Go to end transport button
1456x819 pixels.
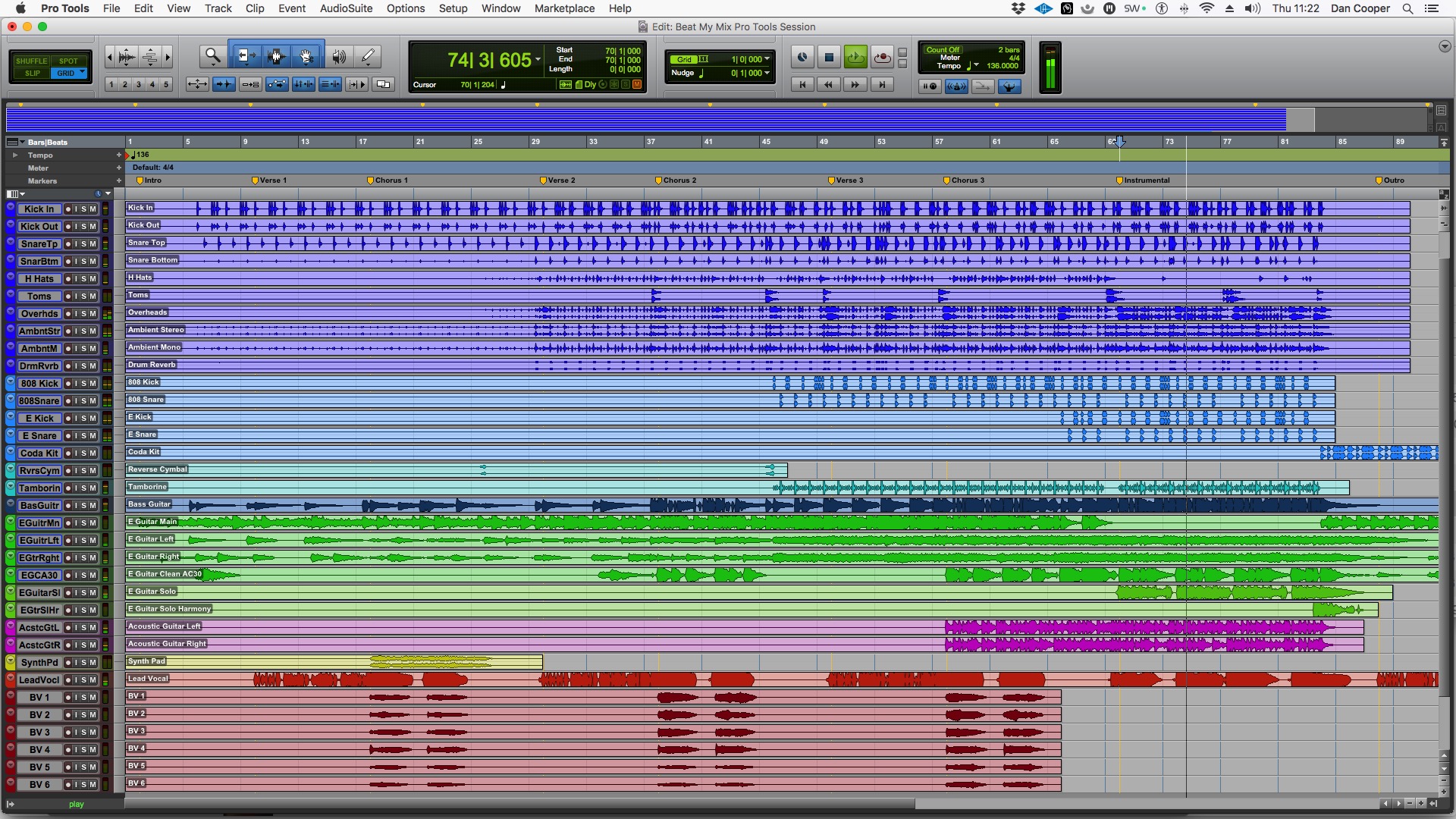coord(882,84)
